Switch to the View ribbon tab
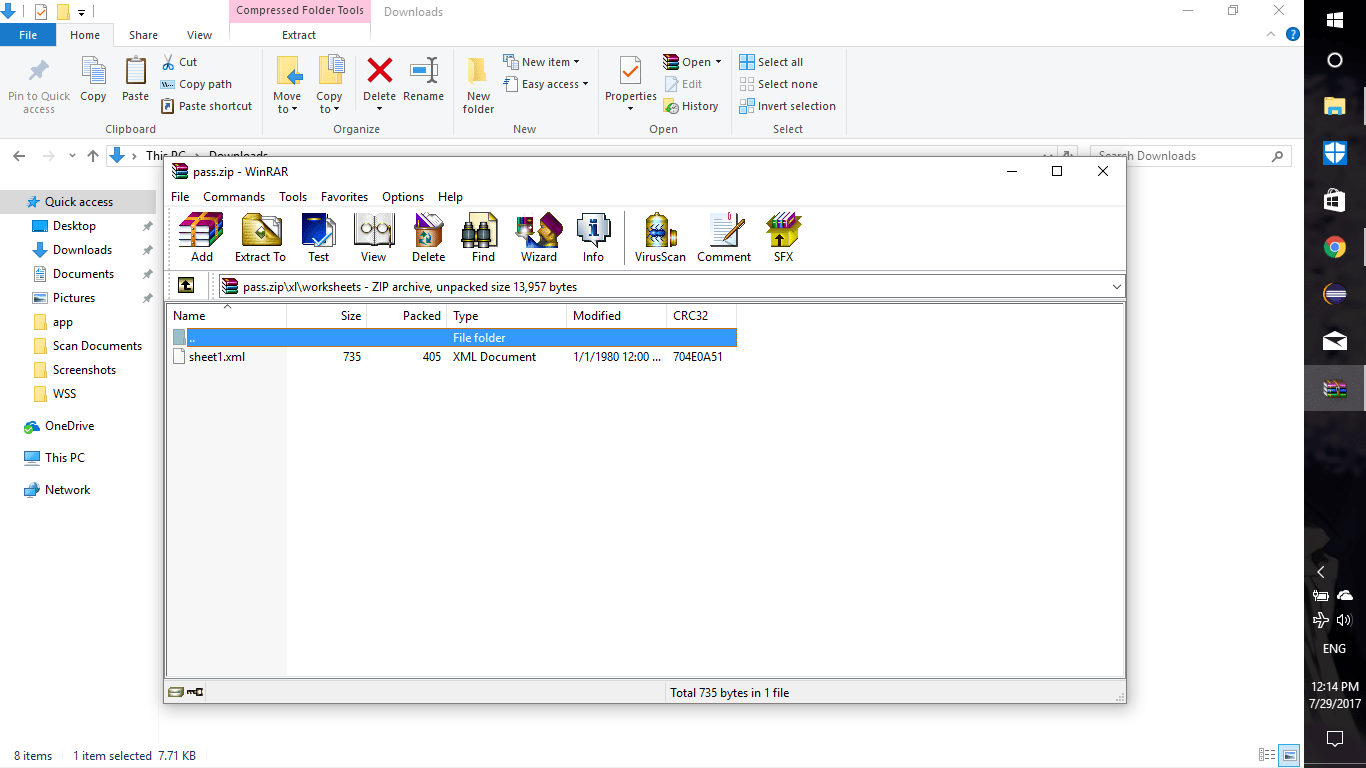Screen dimensions: 1366x768 (x=199, y=34)
